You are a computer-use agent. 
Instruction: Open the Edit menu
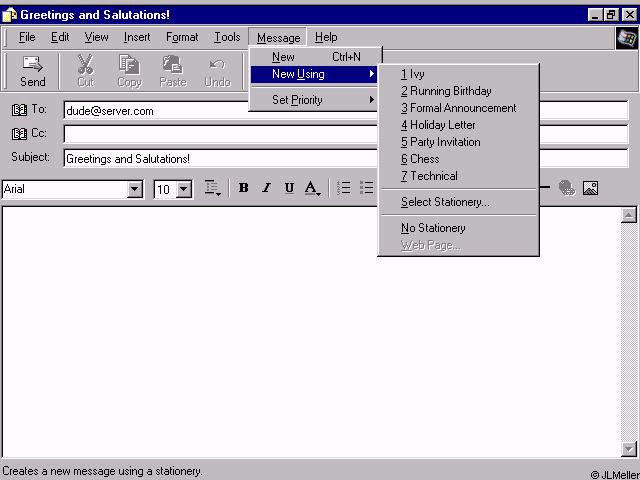pos(60,37)
